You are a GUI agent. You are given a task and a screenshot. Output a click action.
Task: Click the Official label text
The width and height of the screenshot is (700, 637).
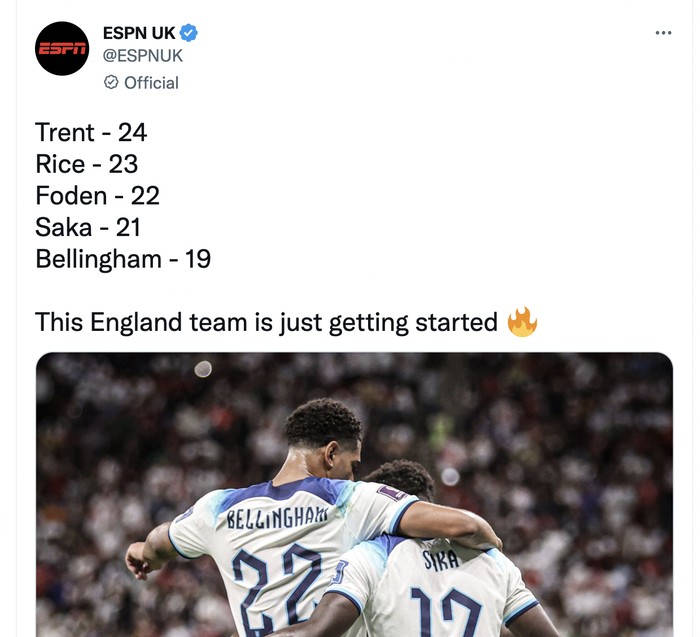151,83
